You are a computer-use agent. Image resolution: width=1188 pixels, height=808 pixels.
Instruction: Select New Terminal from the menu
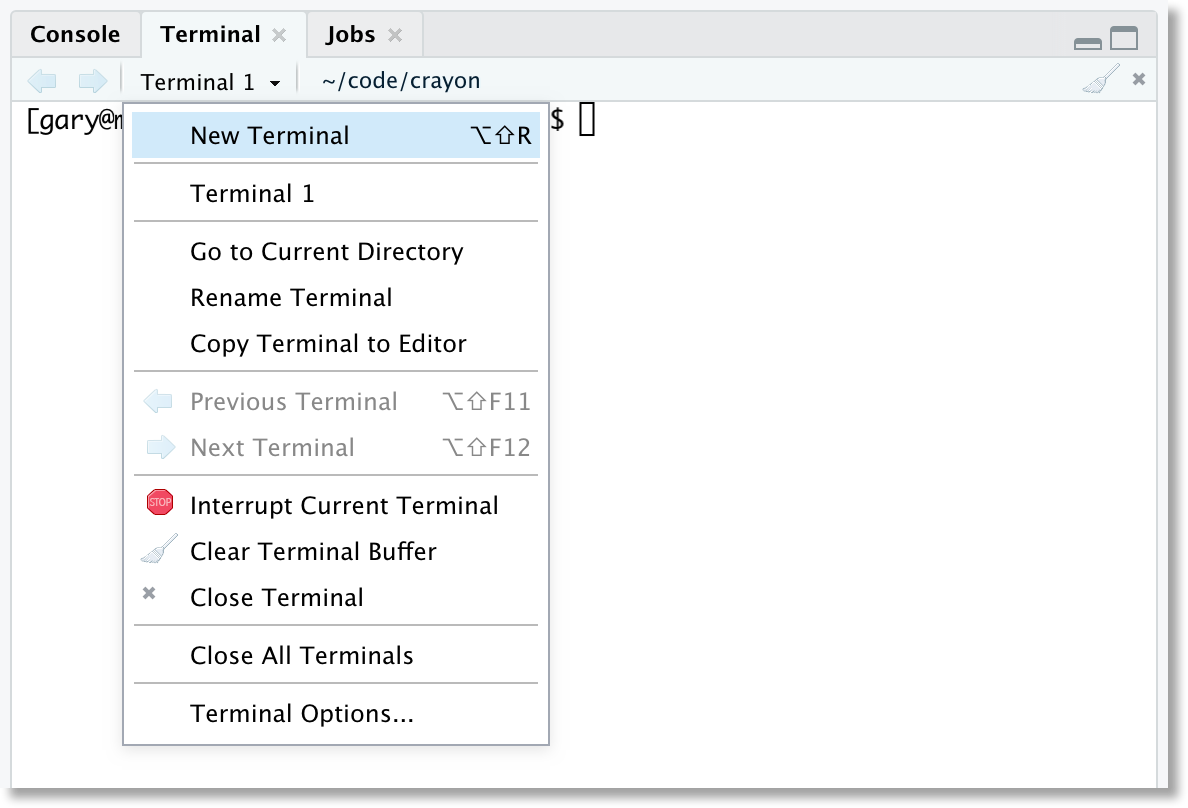coord(270,135)
